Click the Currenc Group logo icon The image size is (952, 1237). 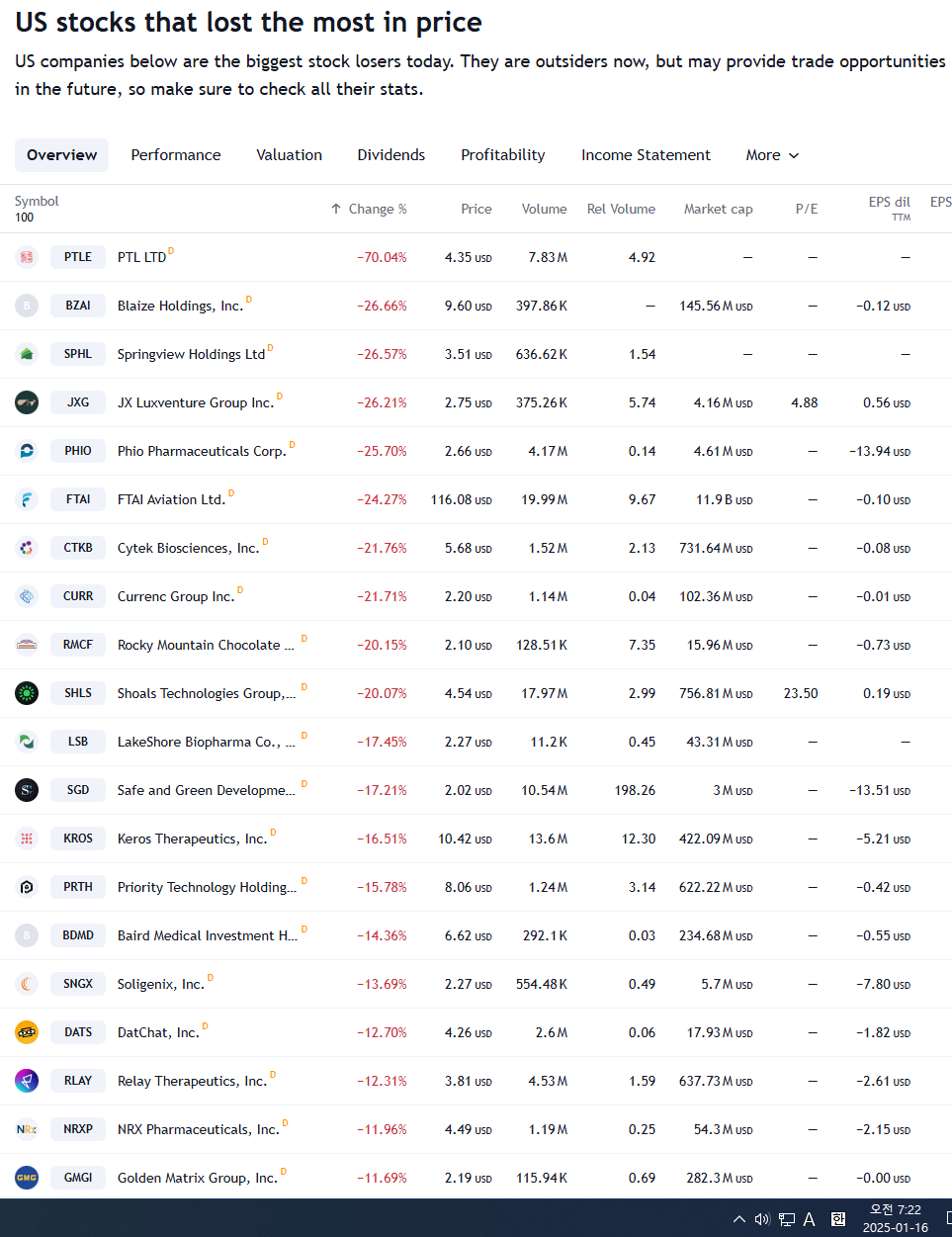point(27,596)
